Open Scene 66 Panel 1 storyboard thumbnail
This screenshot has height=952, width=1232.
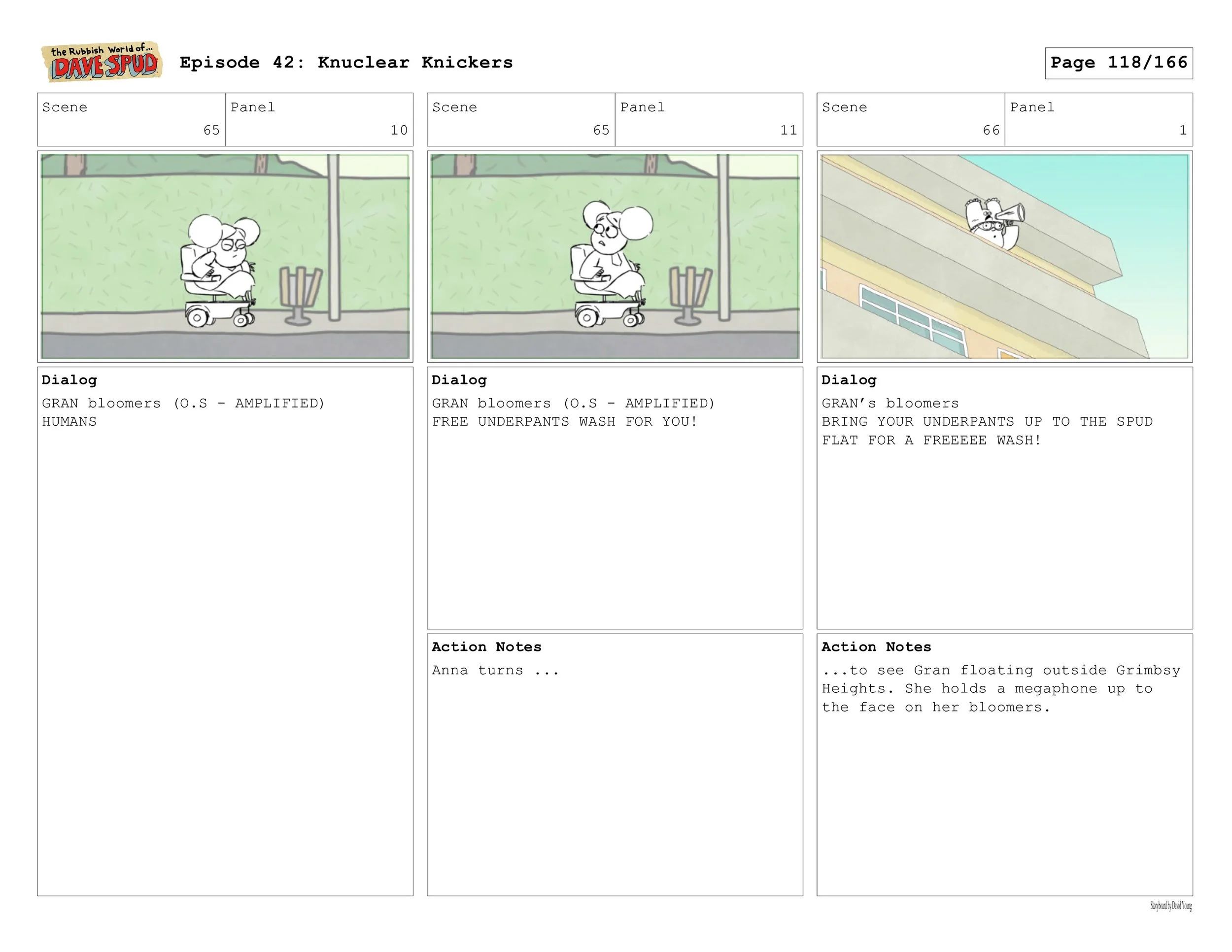coord(1004,256)
